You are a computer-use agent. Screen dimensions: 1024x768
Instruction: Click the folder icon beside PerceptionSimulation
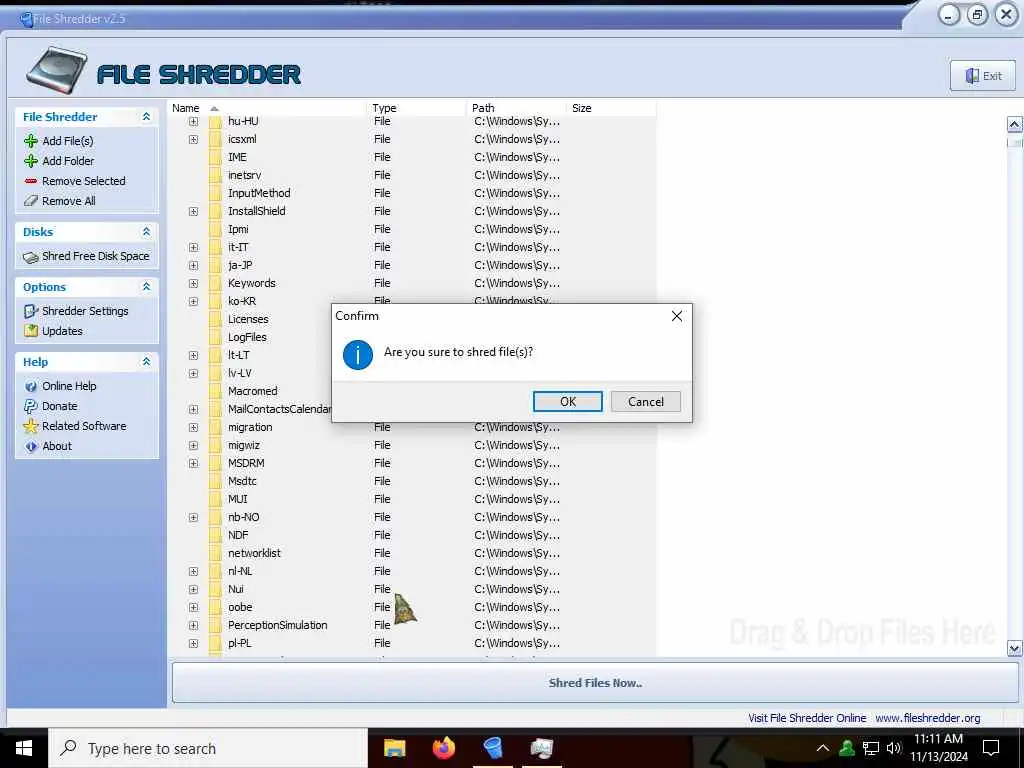[x=216, y=625]
